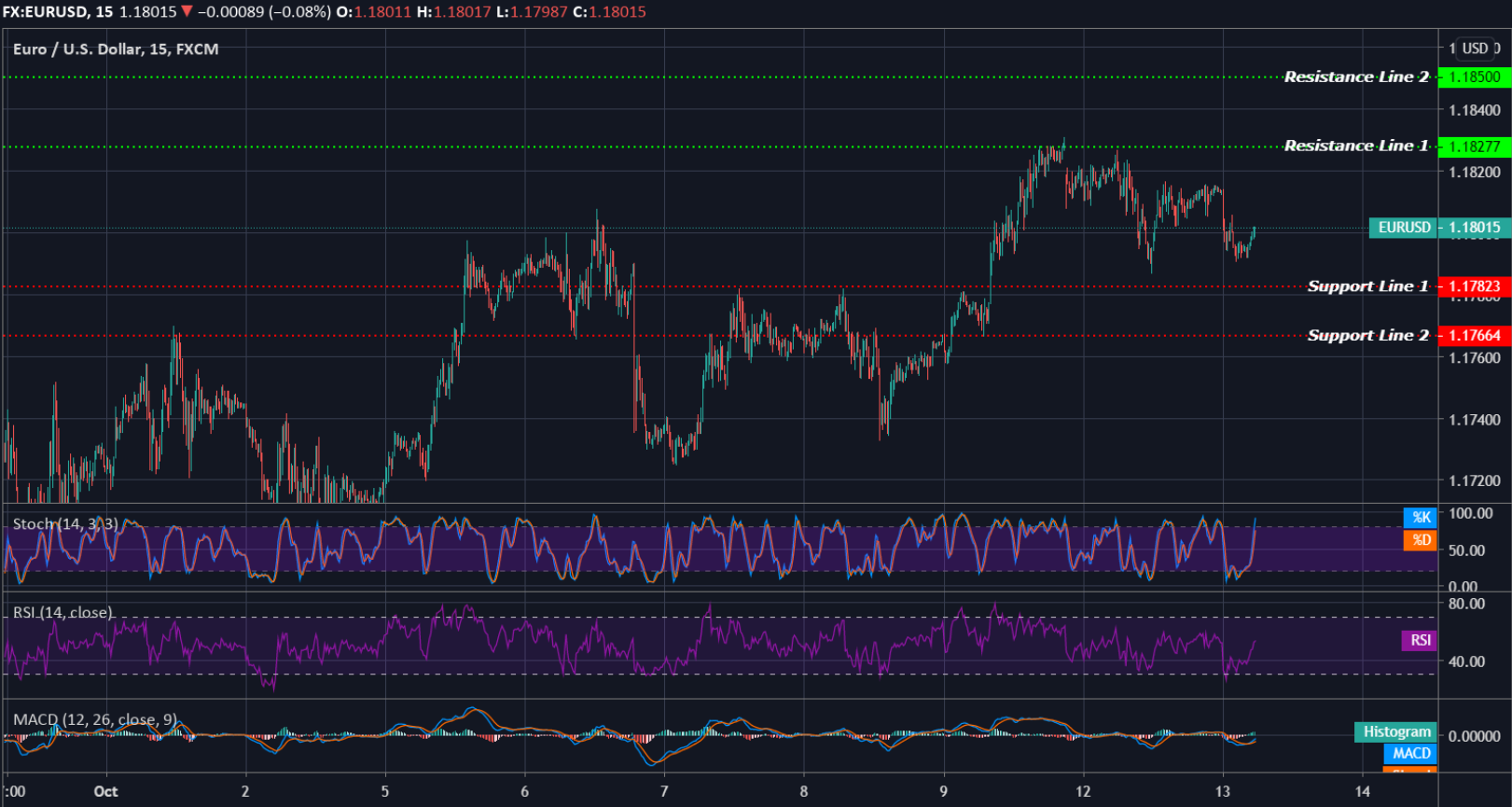Click the Stoch %D indicator label
1512x807 pixels.
(x=1421, y=539)
